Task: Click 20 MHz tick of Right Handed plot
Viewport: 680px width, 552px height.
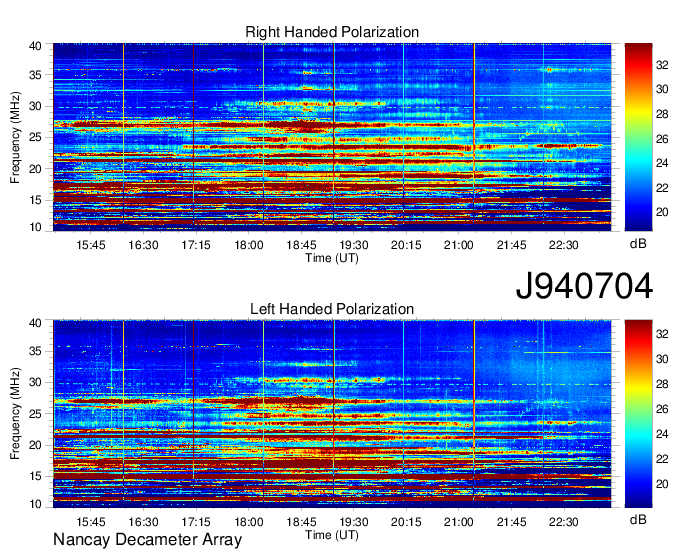Action: [35, 169]
